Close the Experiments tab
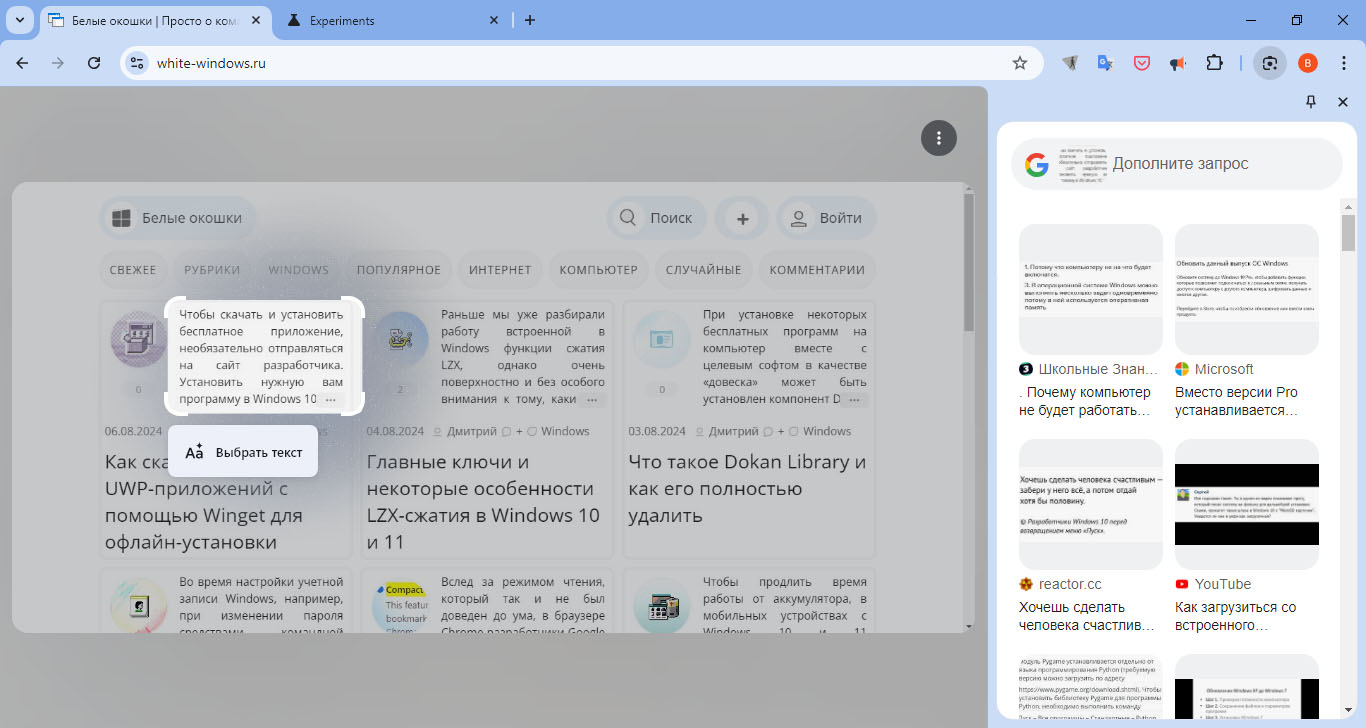 pyautogui.click(x=494, y=20)
